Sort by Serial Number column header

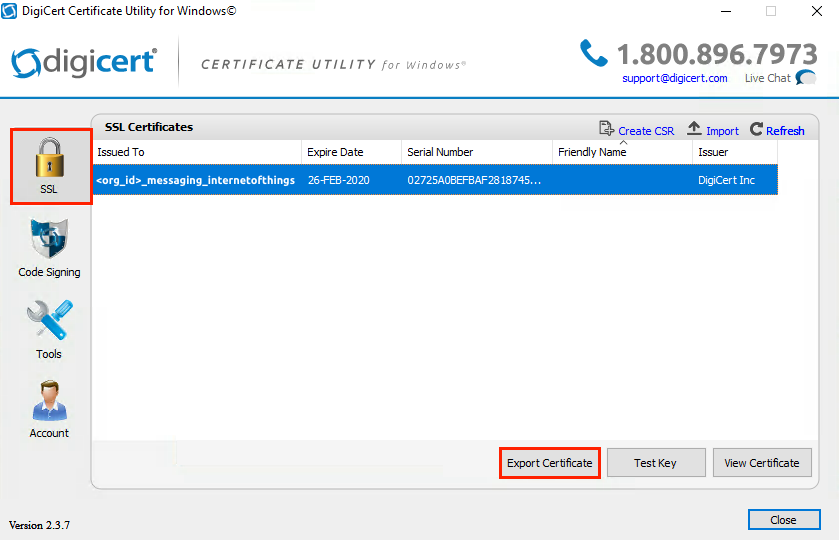coord(476,152)
